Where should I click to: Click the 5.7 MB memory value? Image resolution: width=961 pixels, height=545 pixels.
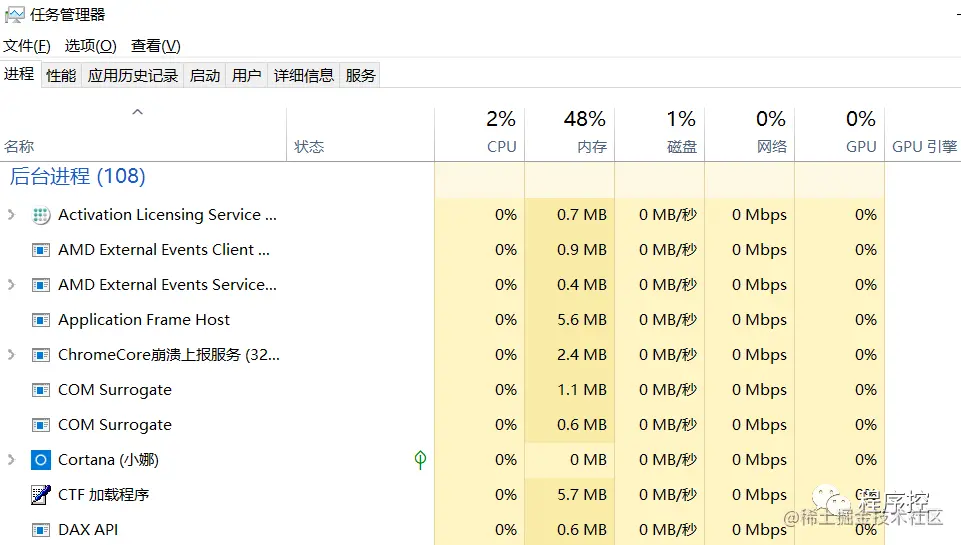(582, 494)
